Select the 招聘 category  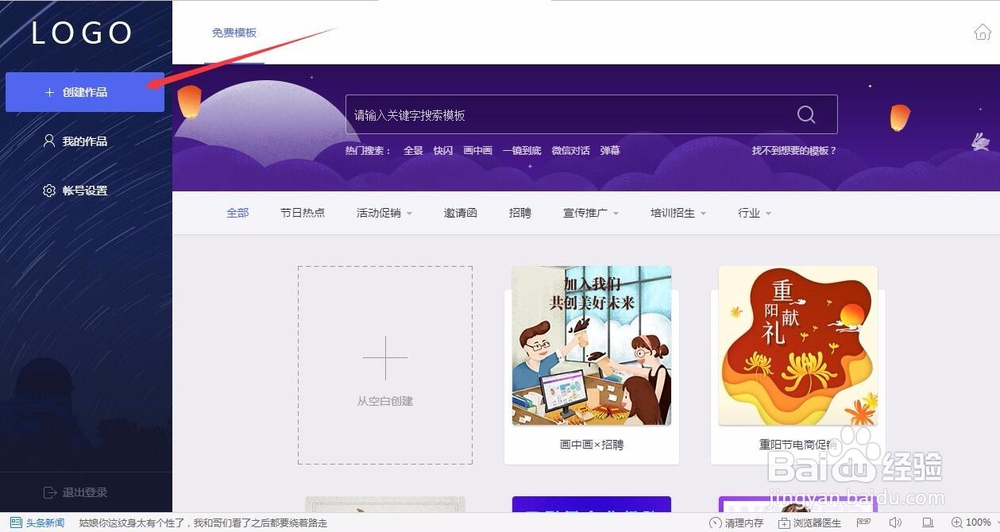pos(520,213)
